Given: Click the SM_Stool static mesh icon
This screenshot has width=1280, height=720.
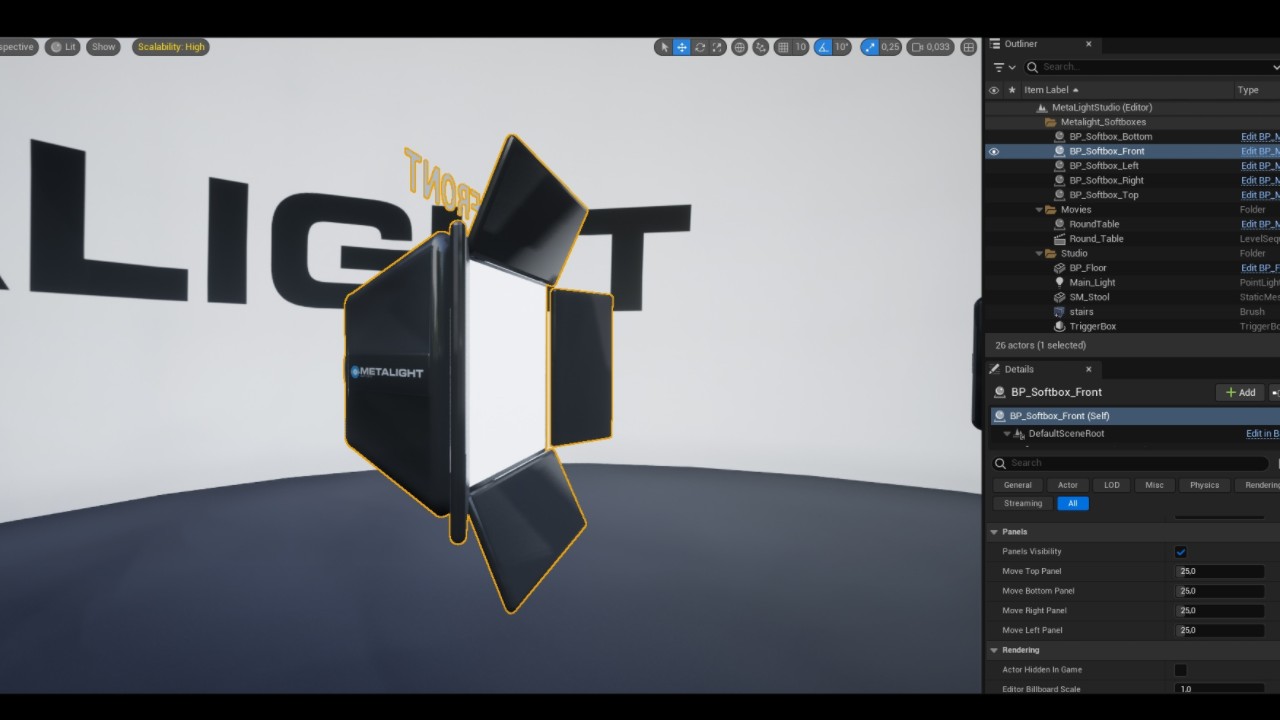Looking at the screenshot, I should pos(1060,298).
